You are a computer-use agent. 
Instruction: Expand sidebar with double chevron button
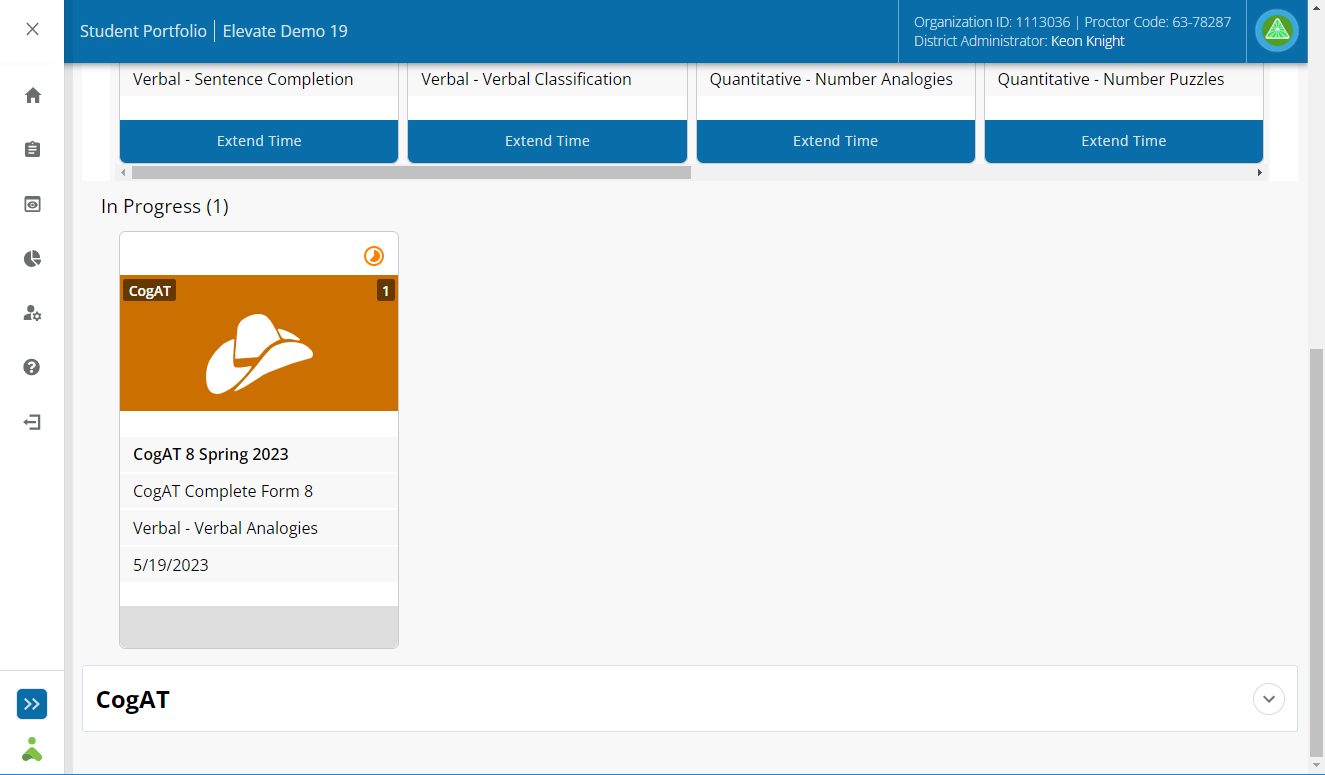click(x=32, y=704)
